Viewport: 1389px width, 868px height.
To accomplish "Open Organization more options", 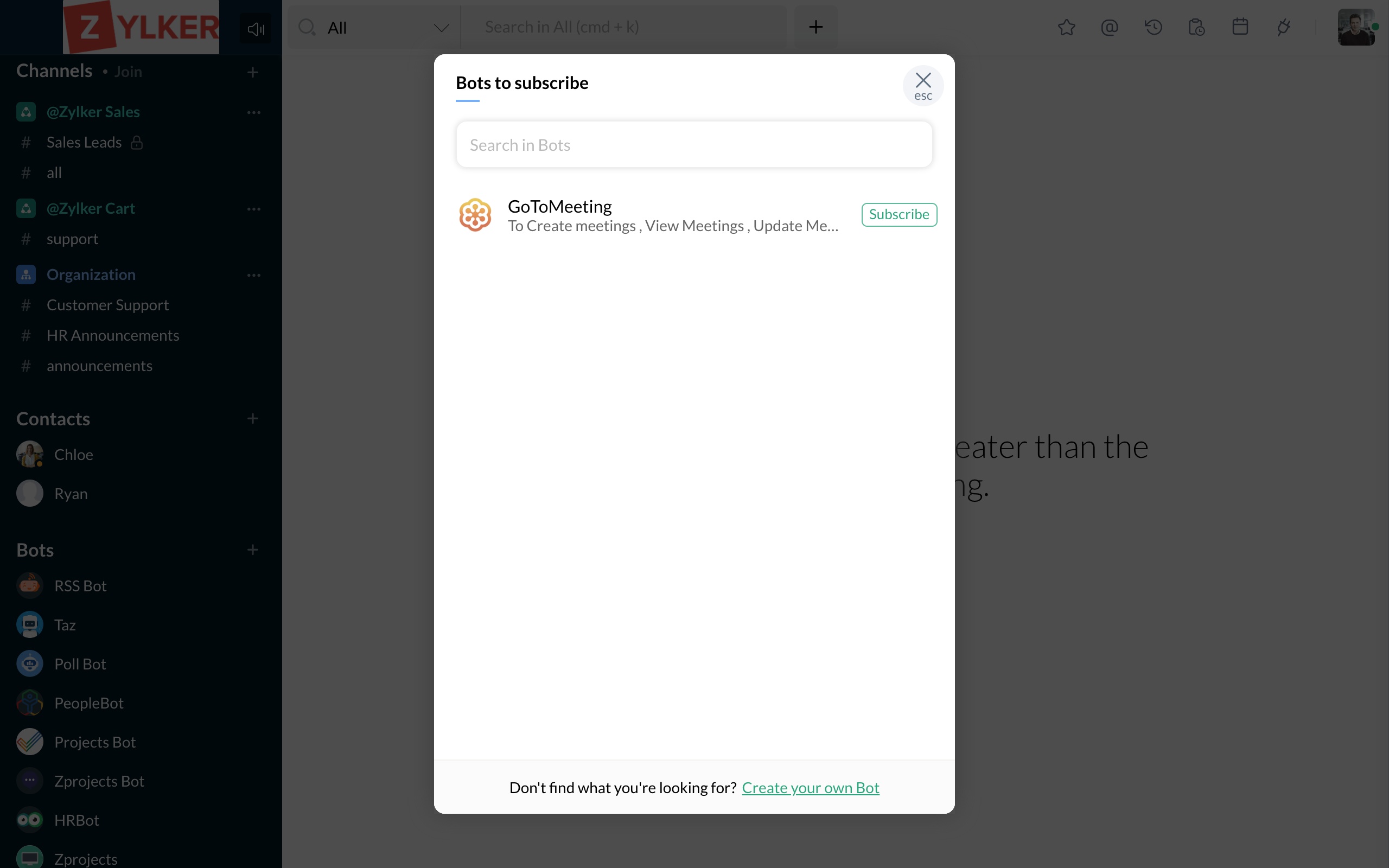I will pyautogui.click(x=254, y=275).
